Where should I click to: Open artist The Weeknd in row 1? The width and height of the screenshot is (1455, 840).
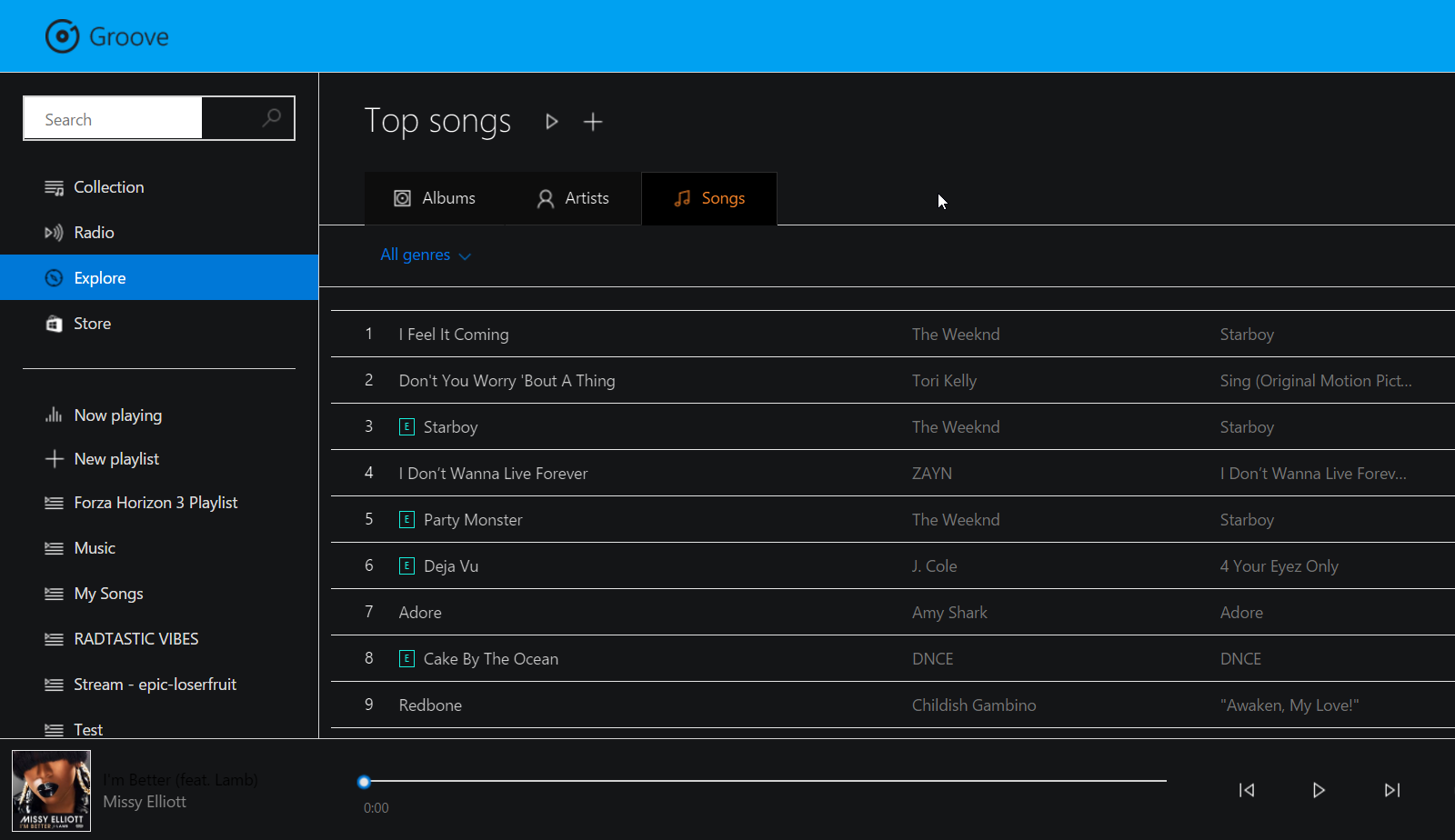click(956, 335)
